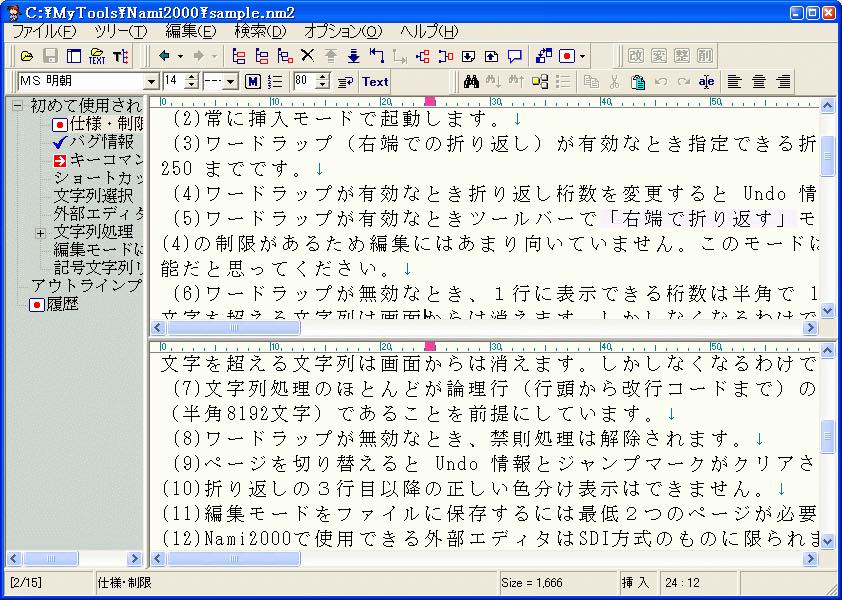Click the binoculars search icon

point(472,82)
